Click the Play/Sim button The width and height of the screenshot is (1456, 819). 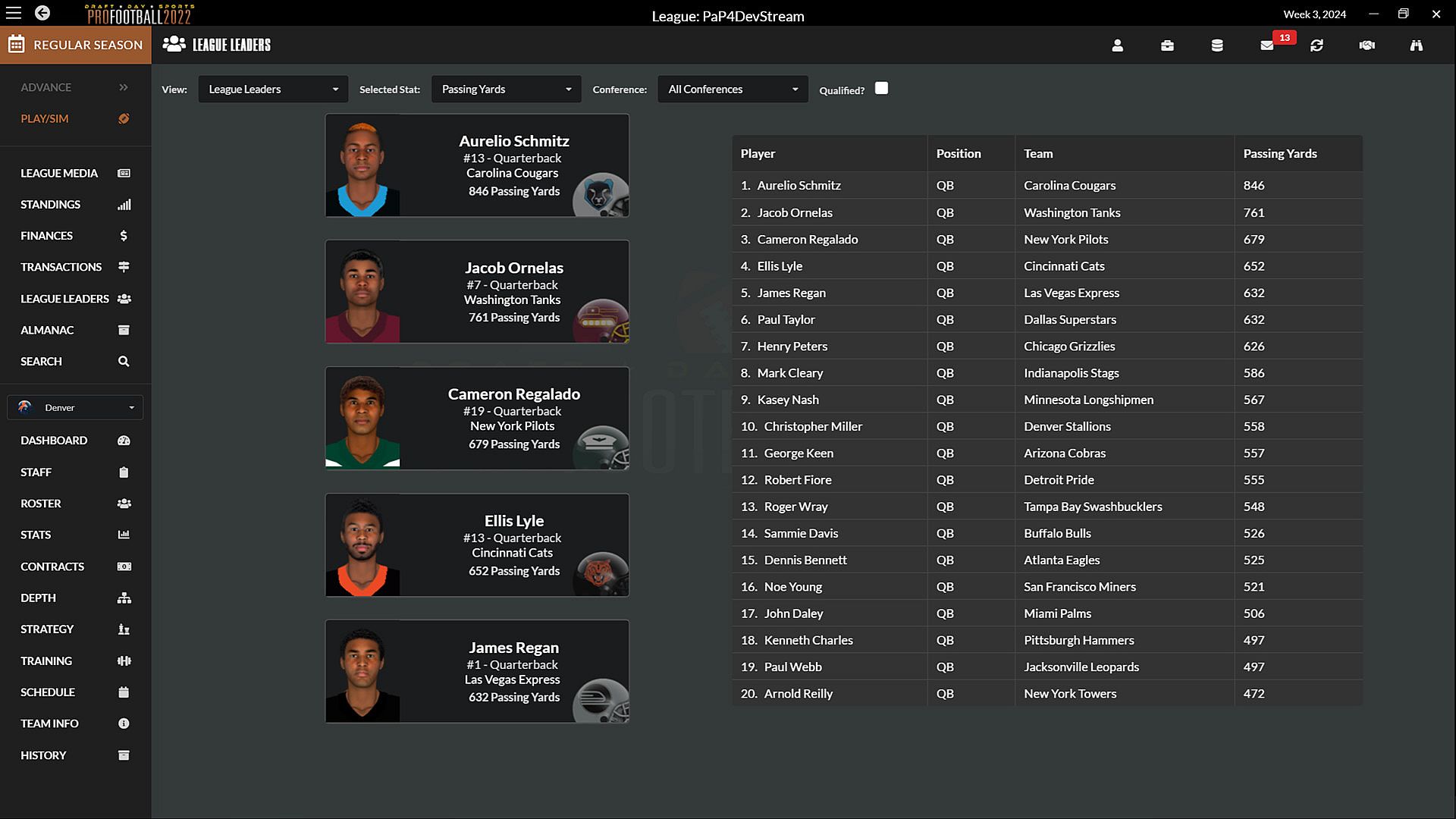tap(45, 119)
